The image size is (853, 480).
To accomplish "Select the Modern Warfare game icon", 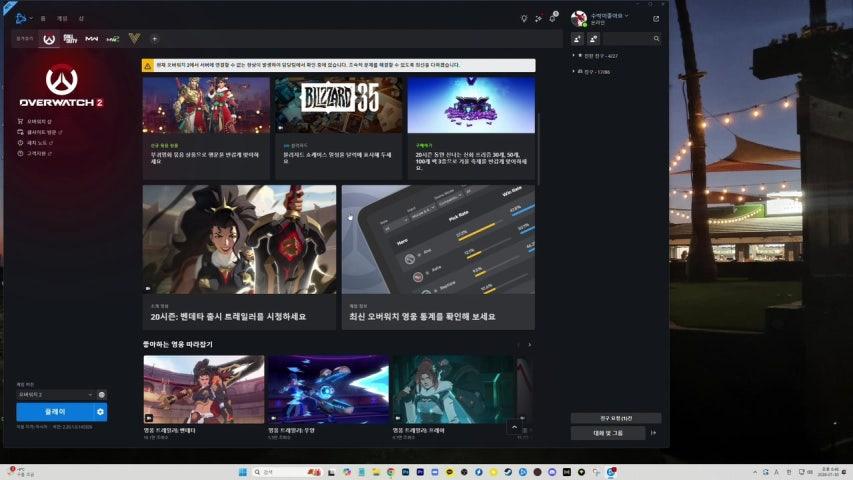I will (92, 39).
